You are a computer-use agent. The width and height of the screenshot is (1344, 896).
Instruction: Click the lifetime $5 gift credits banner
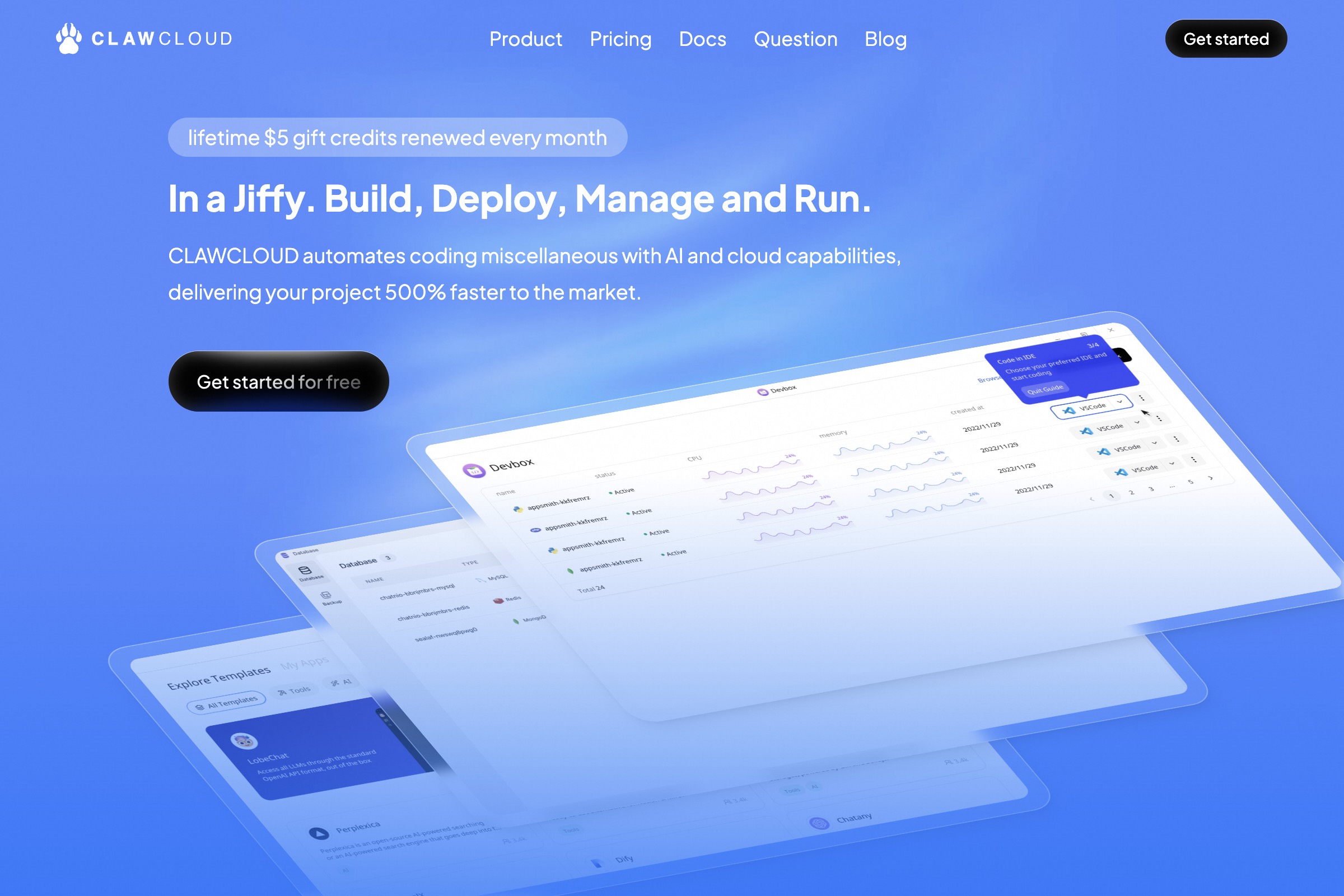397,137
